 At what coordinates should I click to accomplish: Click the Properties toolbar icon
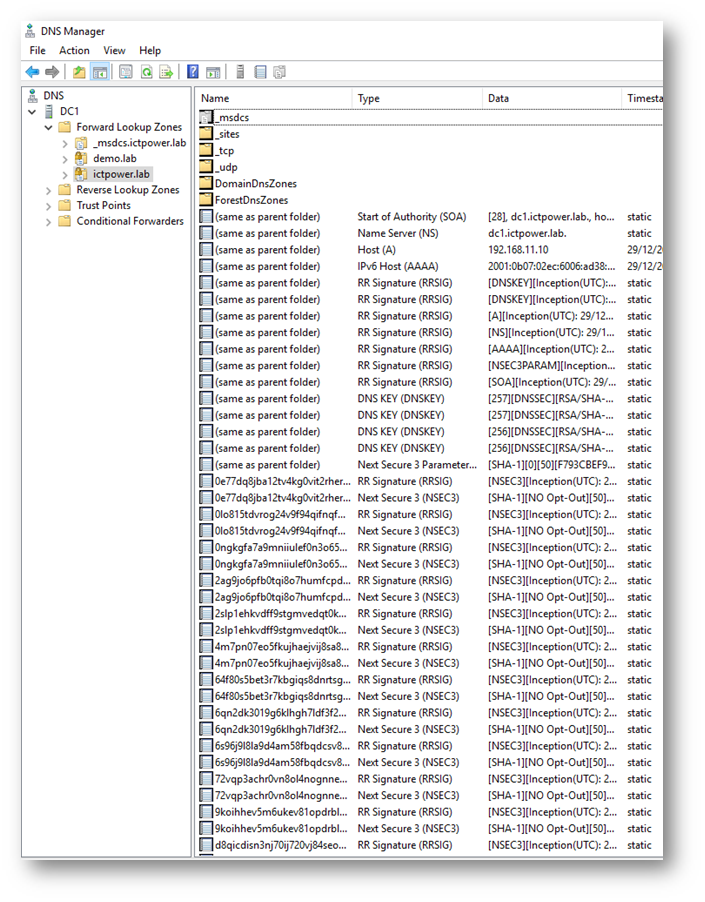coord(126,72)
